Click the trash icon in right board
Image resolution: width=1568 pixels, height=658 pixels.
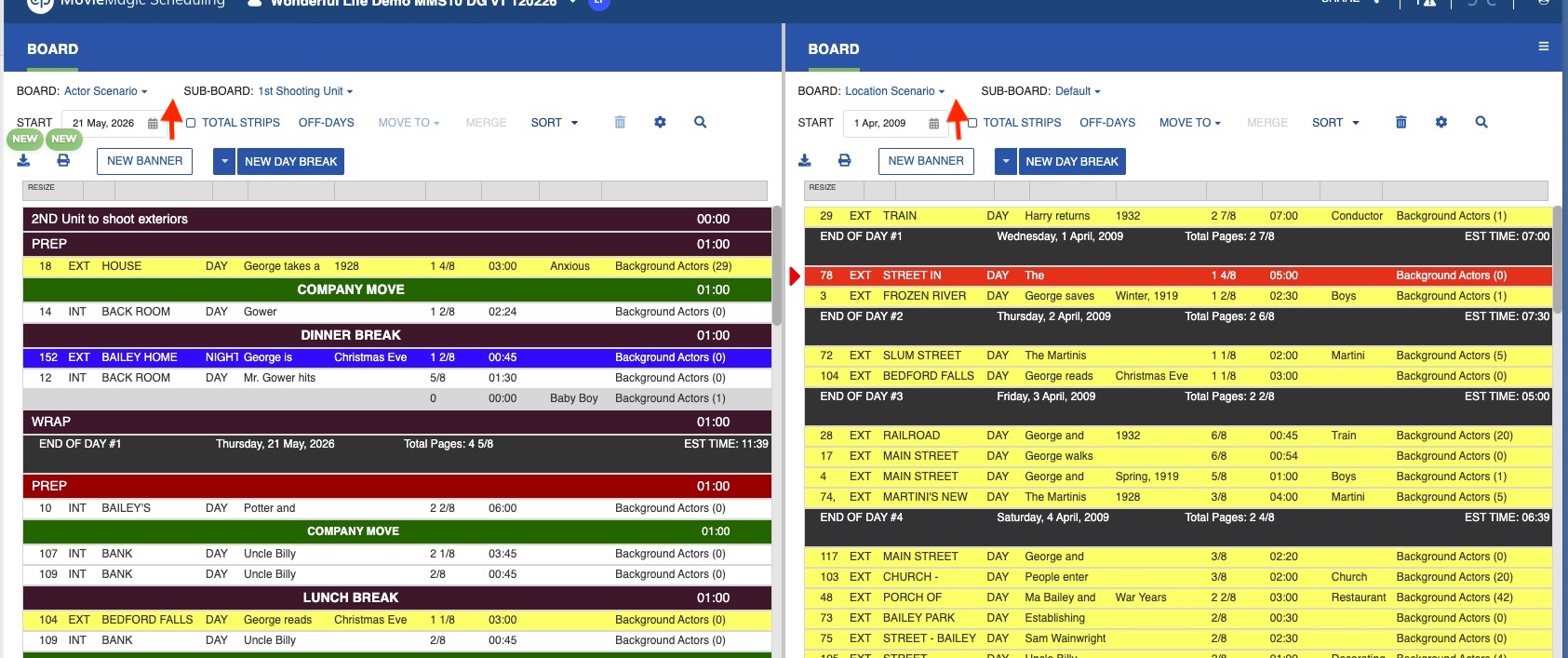pos(1400,122)
